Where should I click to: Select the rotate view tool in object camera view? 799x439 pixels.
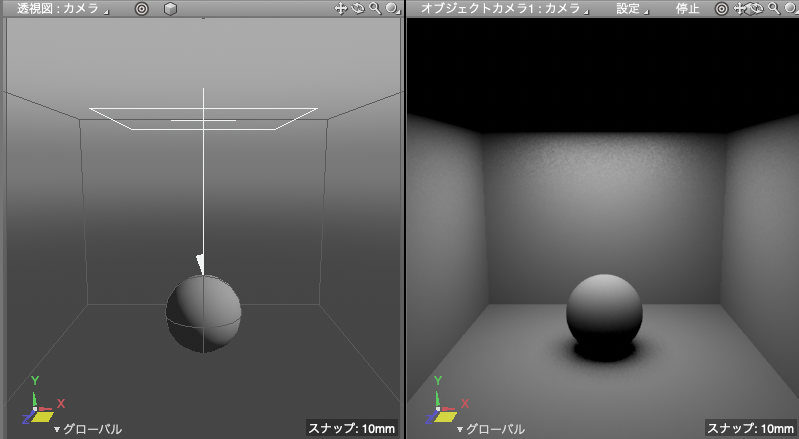(756, 8)
